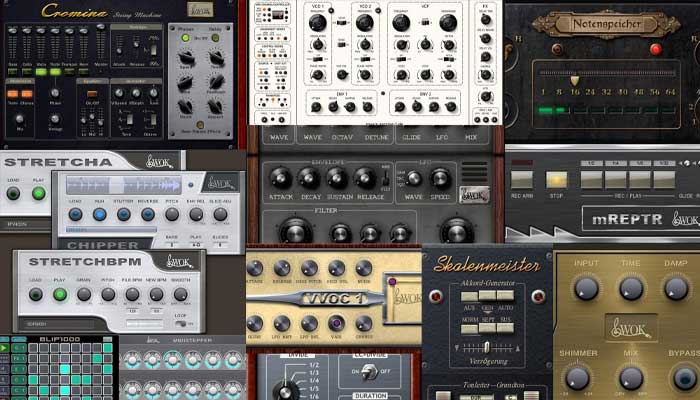The width and height of the screenshot is (700, 400).
Task: Click the divide ratio selector knob beside 1/2–1/6
Action: pyautogui.click(x=284, y=391)
